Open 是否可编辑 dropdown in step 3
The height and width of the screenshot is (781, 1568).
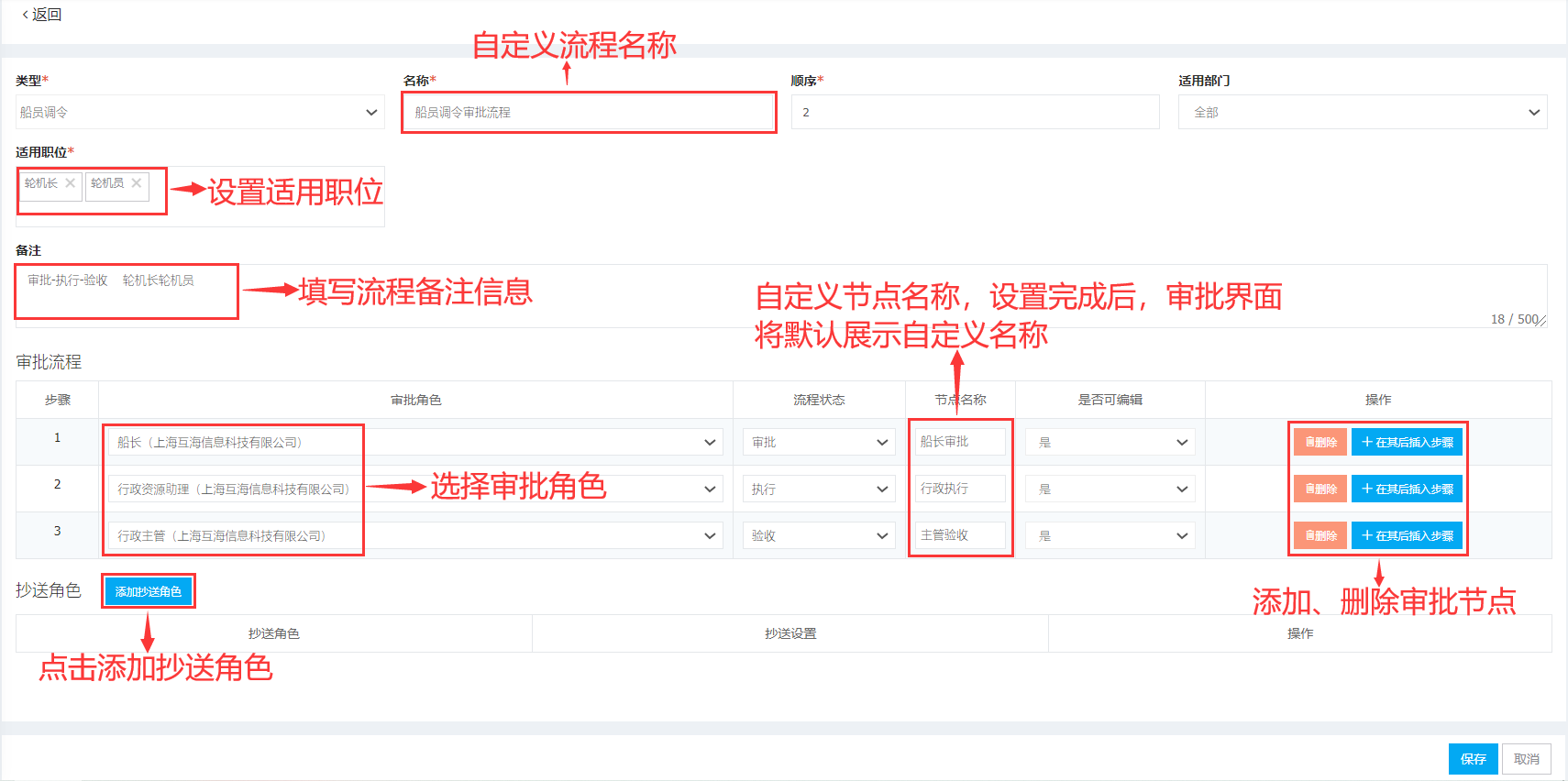(x=1110, y=535)
